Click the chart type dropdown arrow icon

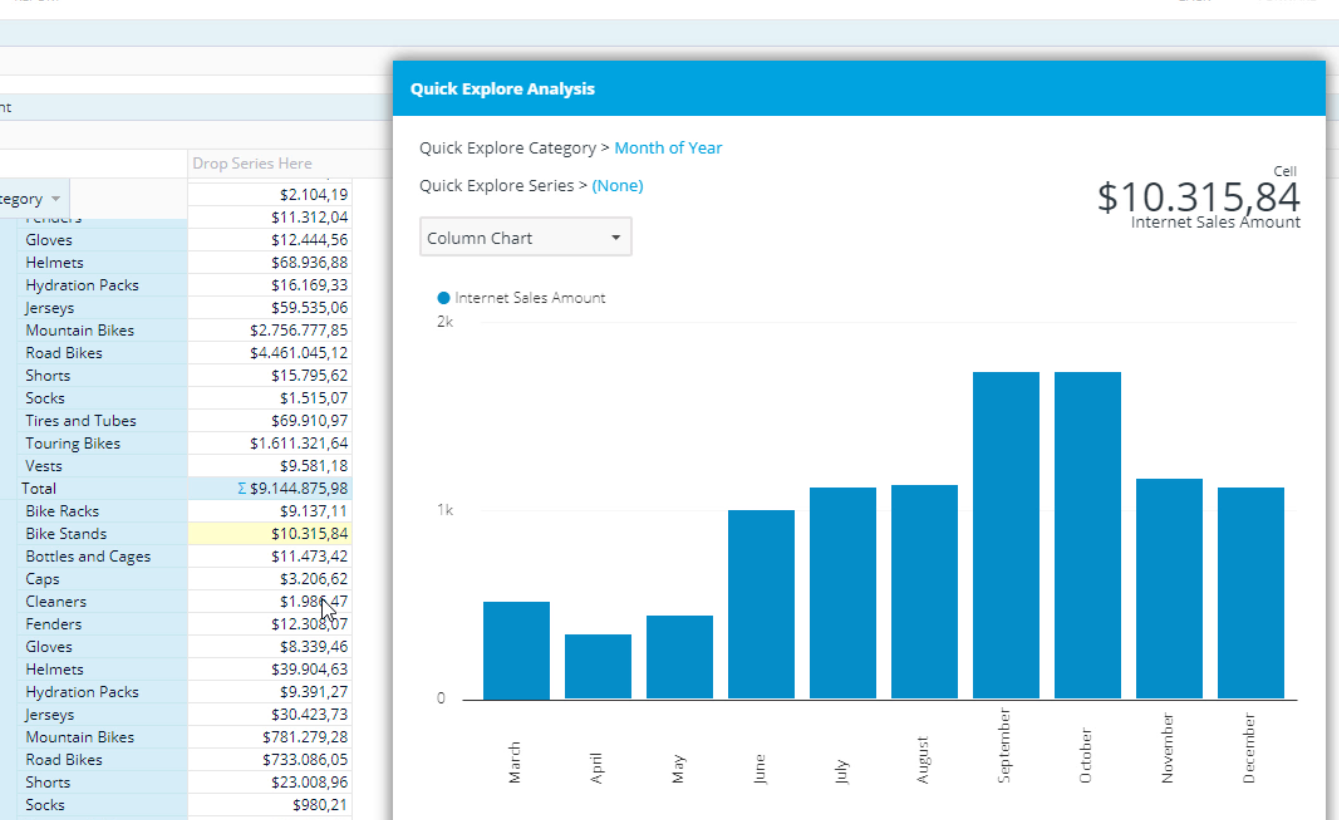coord(616,237)
